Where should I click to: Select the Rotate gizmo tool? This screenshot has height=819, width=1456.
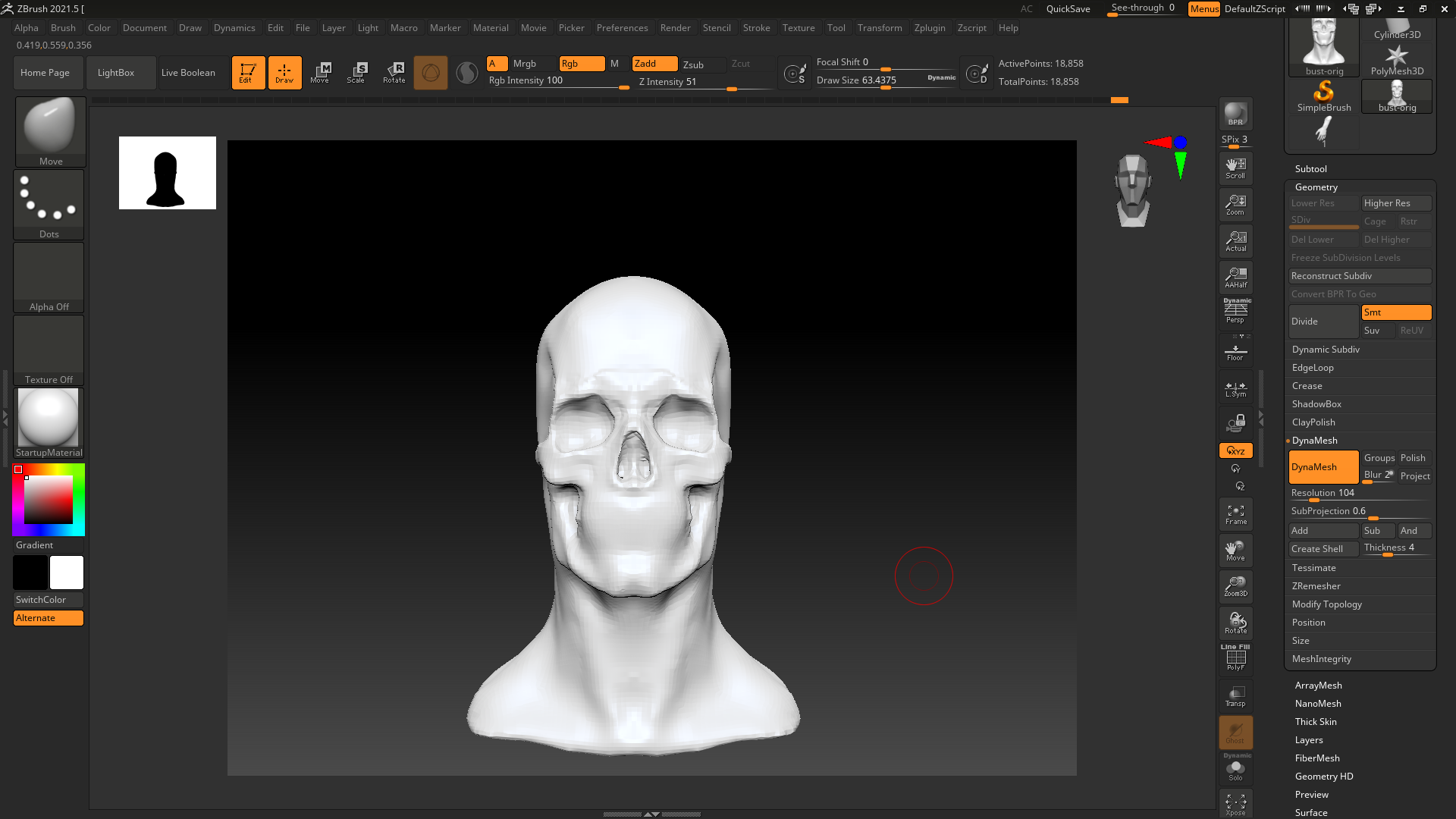click(x=394, y=73)
